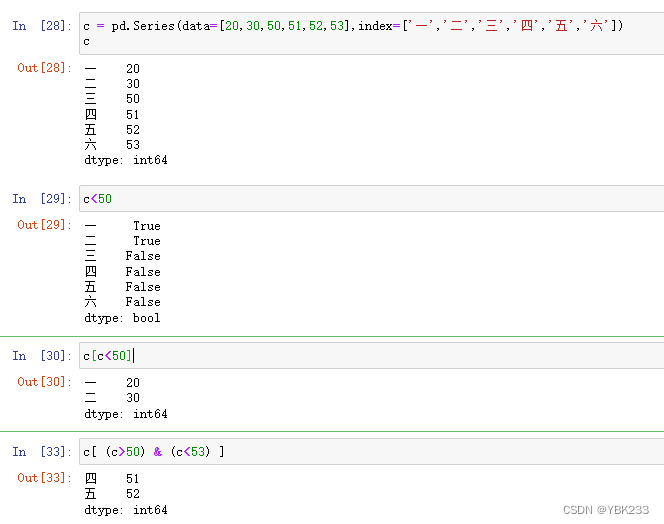Click value 20 in Out[30] output
This screenshot has width=664, height=524.
click(x=133, y=383)
